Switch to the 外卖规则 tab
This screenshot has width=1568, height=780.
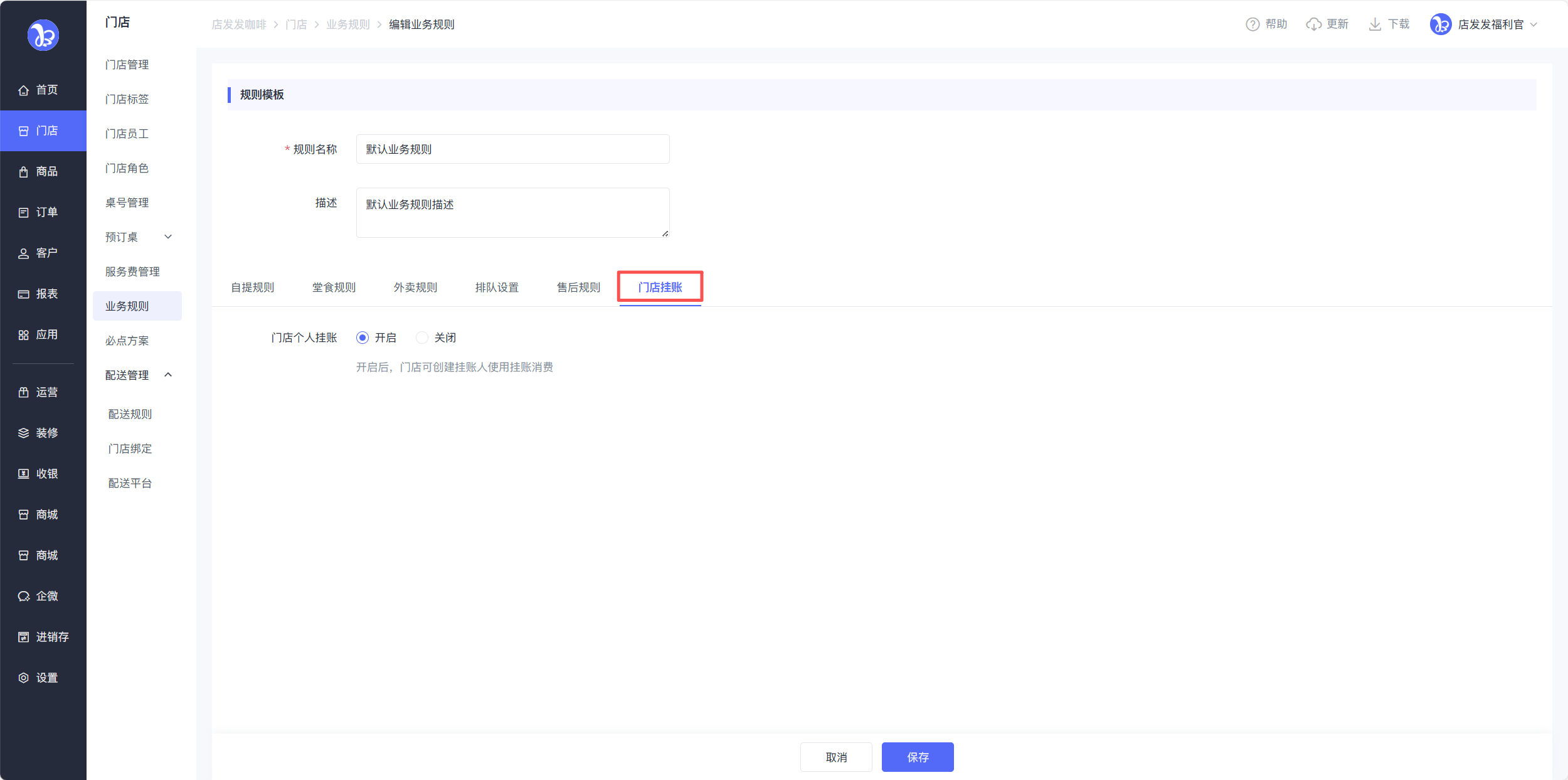(415, 287)
